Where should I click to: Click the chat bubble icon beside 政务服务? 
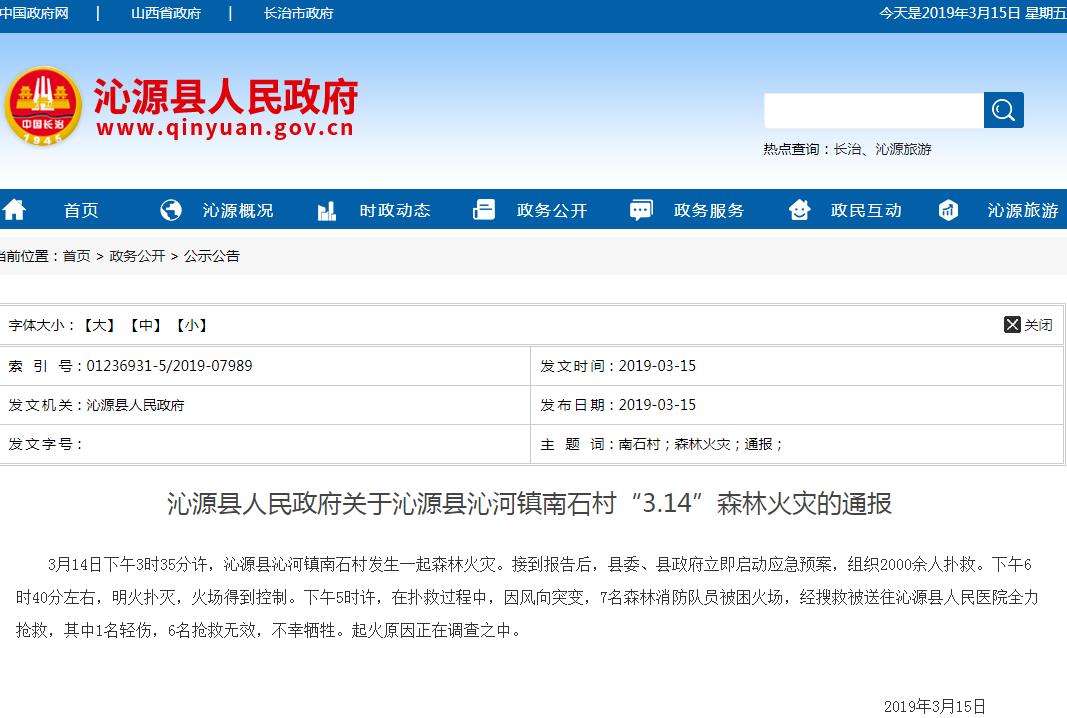[x=641, y=210]
